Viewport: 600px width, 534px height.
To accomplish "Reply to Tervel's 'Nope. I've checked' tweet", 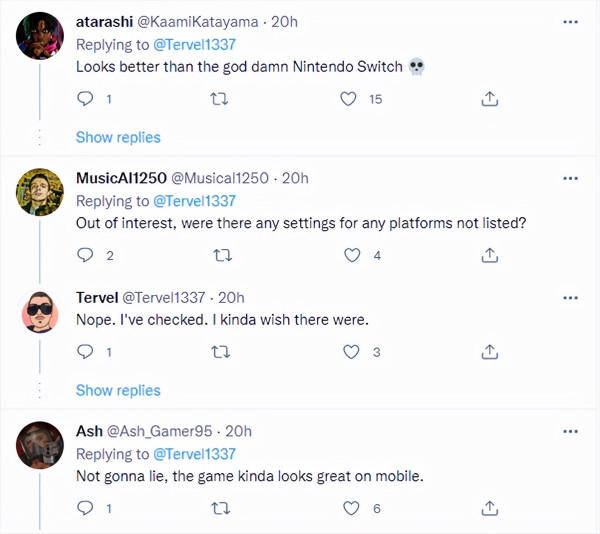I will pyautogui.click(x=85, y=352).
